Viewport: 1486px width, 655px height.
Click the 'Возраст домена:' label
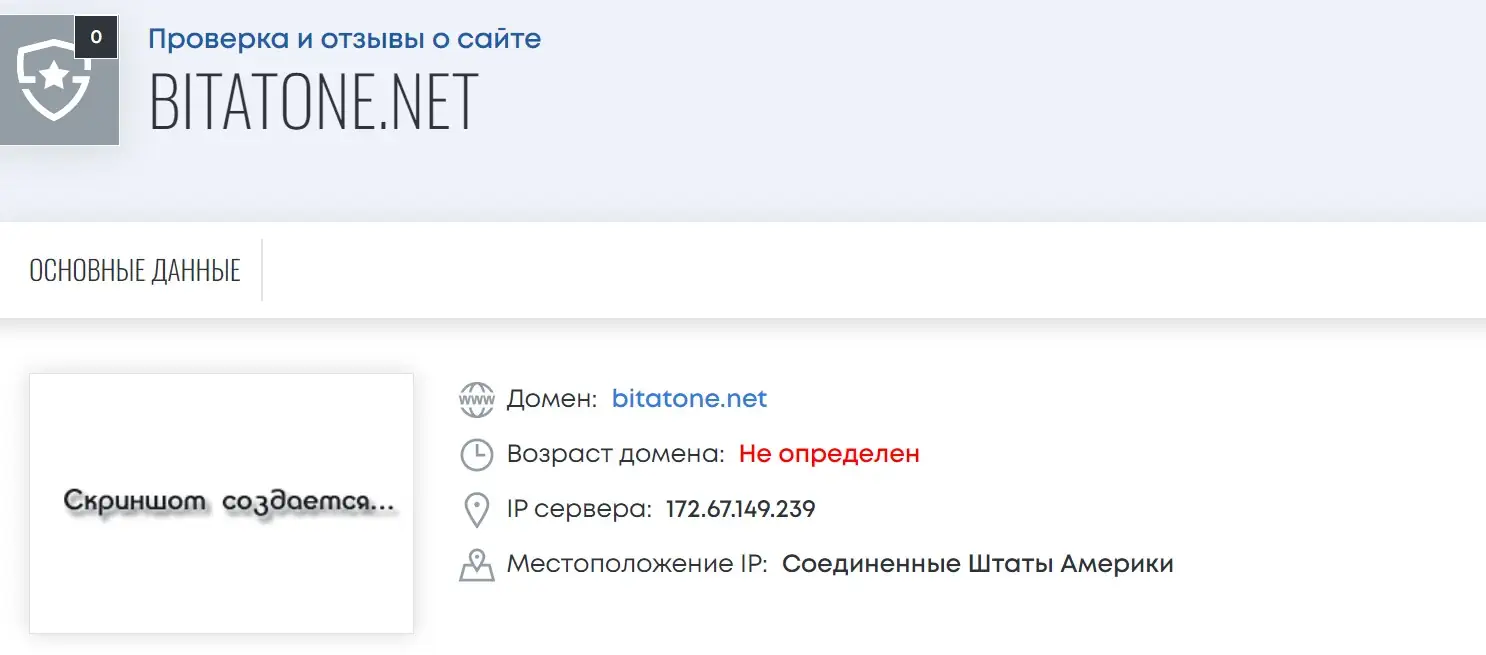[x=616, y=454]
